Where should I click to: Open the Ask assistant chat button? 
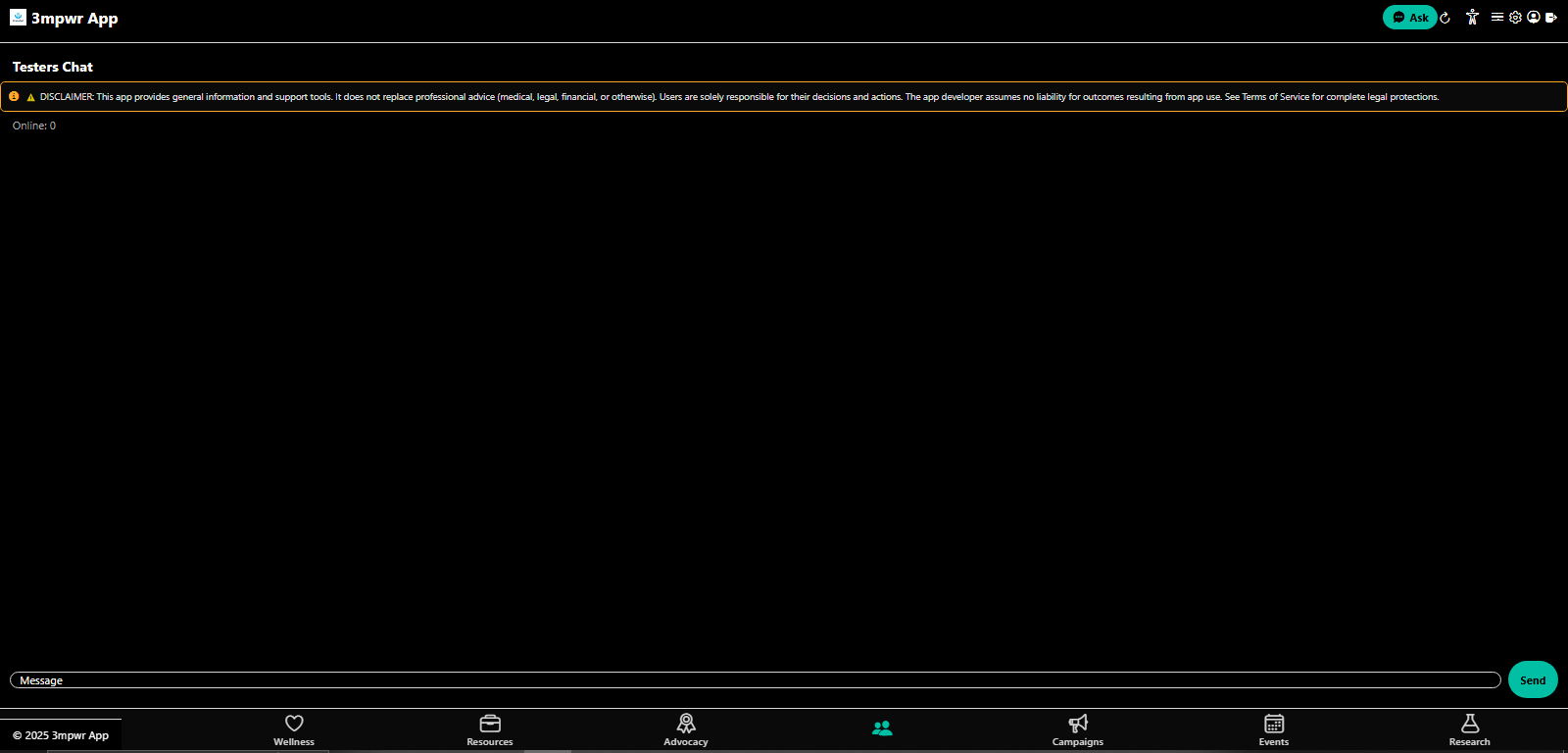[x=1409, y=17]
